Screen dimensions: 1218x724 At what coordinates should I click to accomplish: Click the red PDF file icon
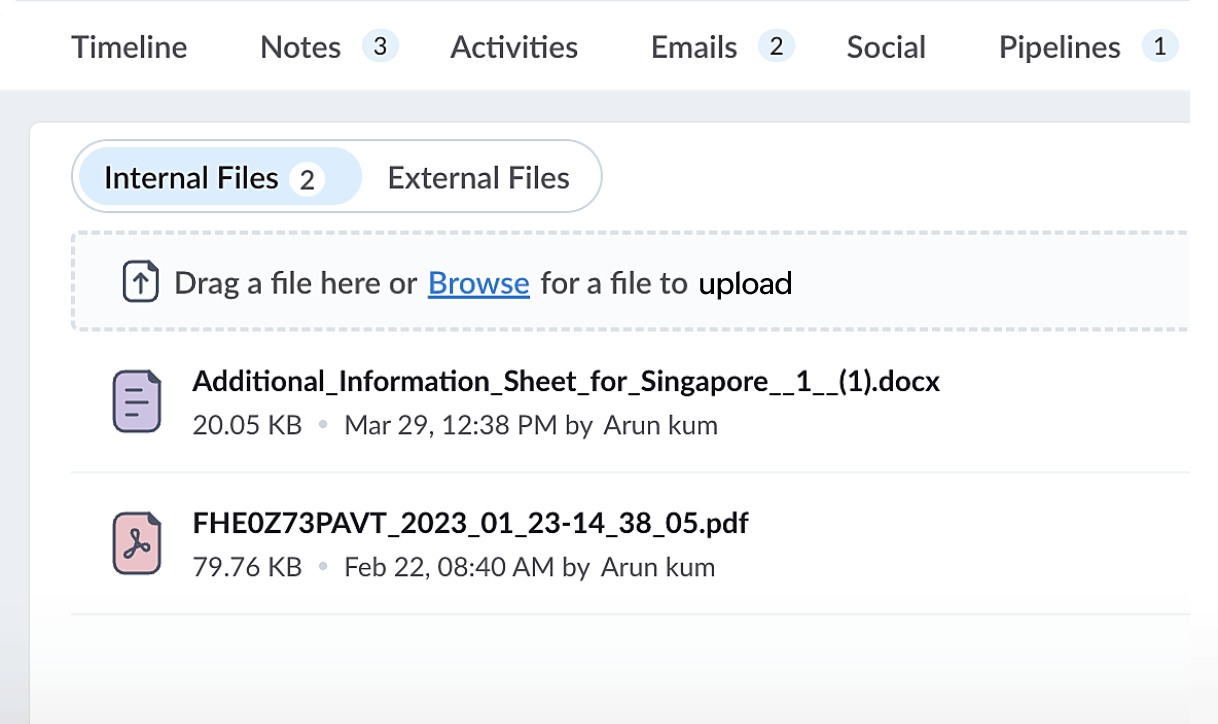[x=136, y=543]
